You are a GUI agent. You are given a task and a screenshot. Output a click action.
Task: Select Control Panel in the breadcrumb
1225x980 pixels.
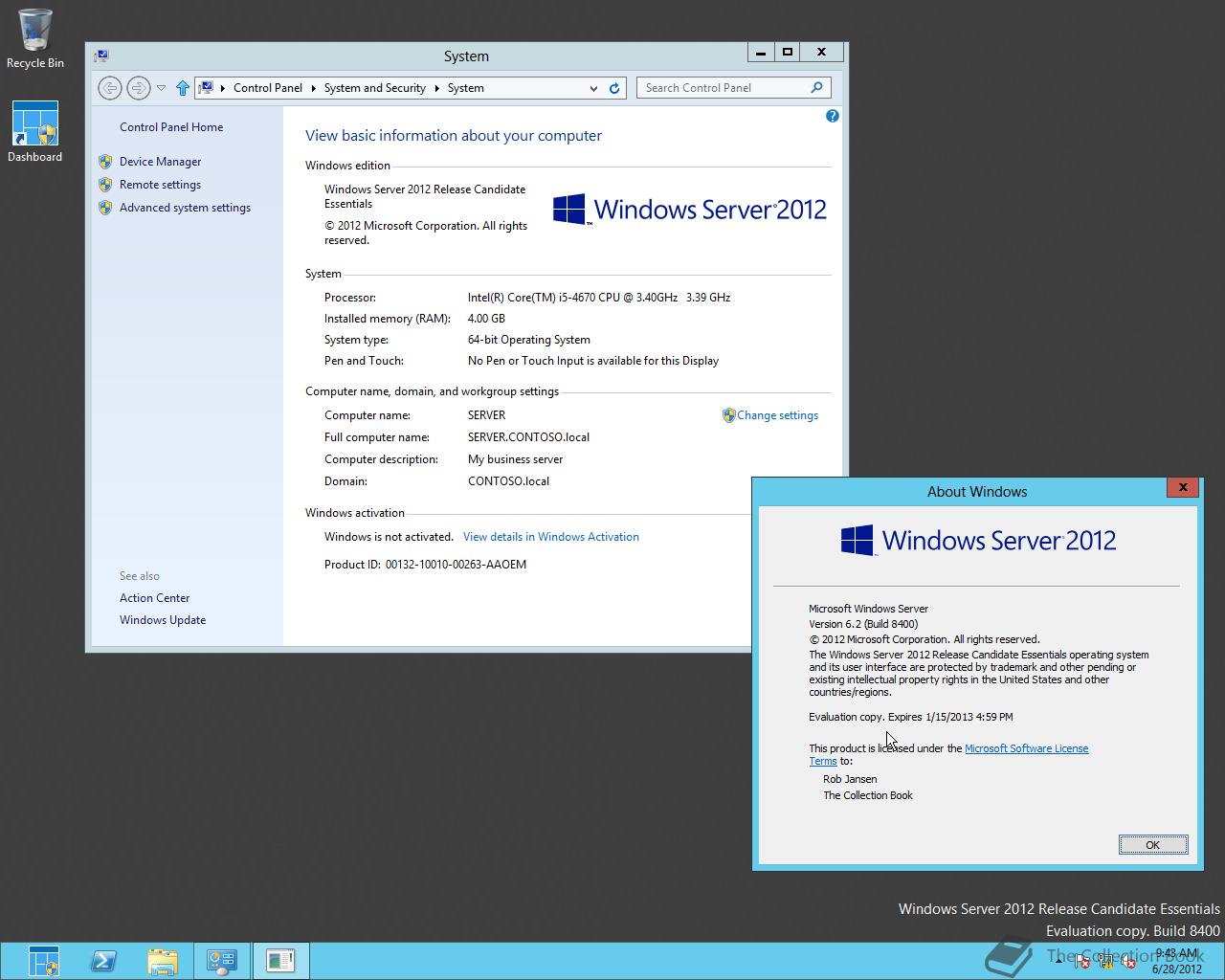[x=267, y=88]
